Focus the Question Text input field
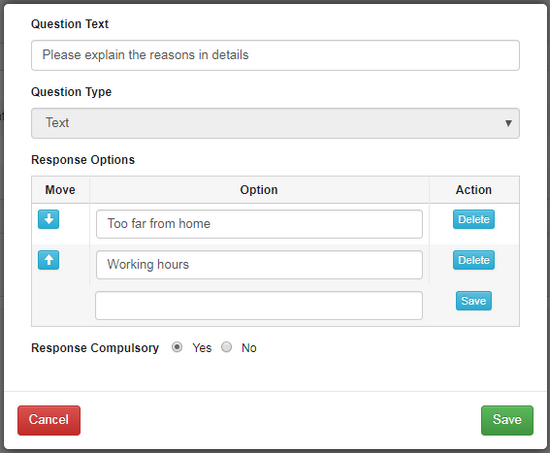Screen dimensions: 550x453 275,55
